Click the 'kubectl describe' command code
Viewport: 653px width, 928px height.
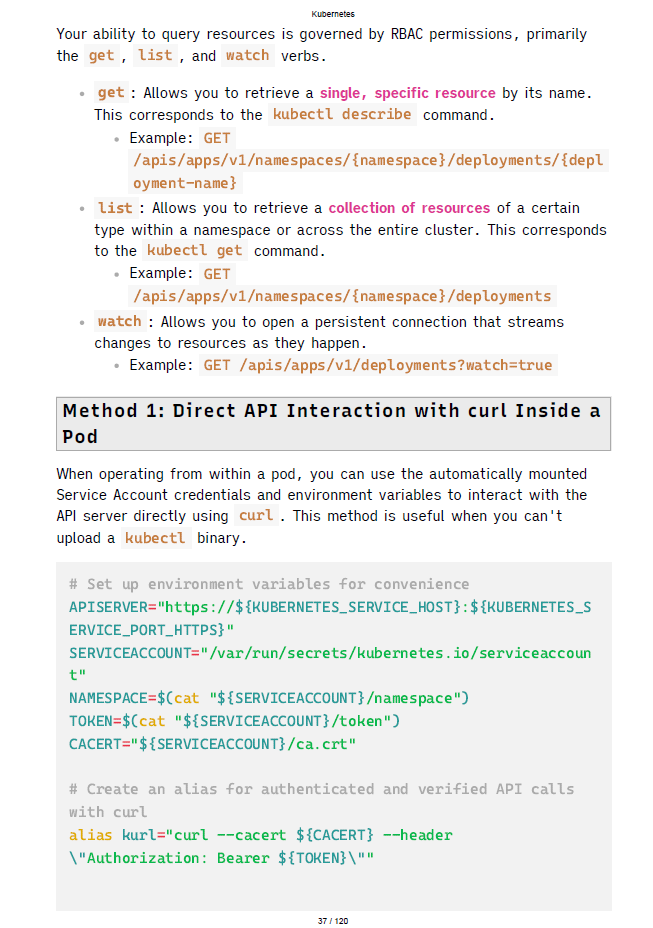pos(342,115)
